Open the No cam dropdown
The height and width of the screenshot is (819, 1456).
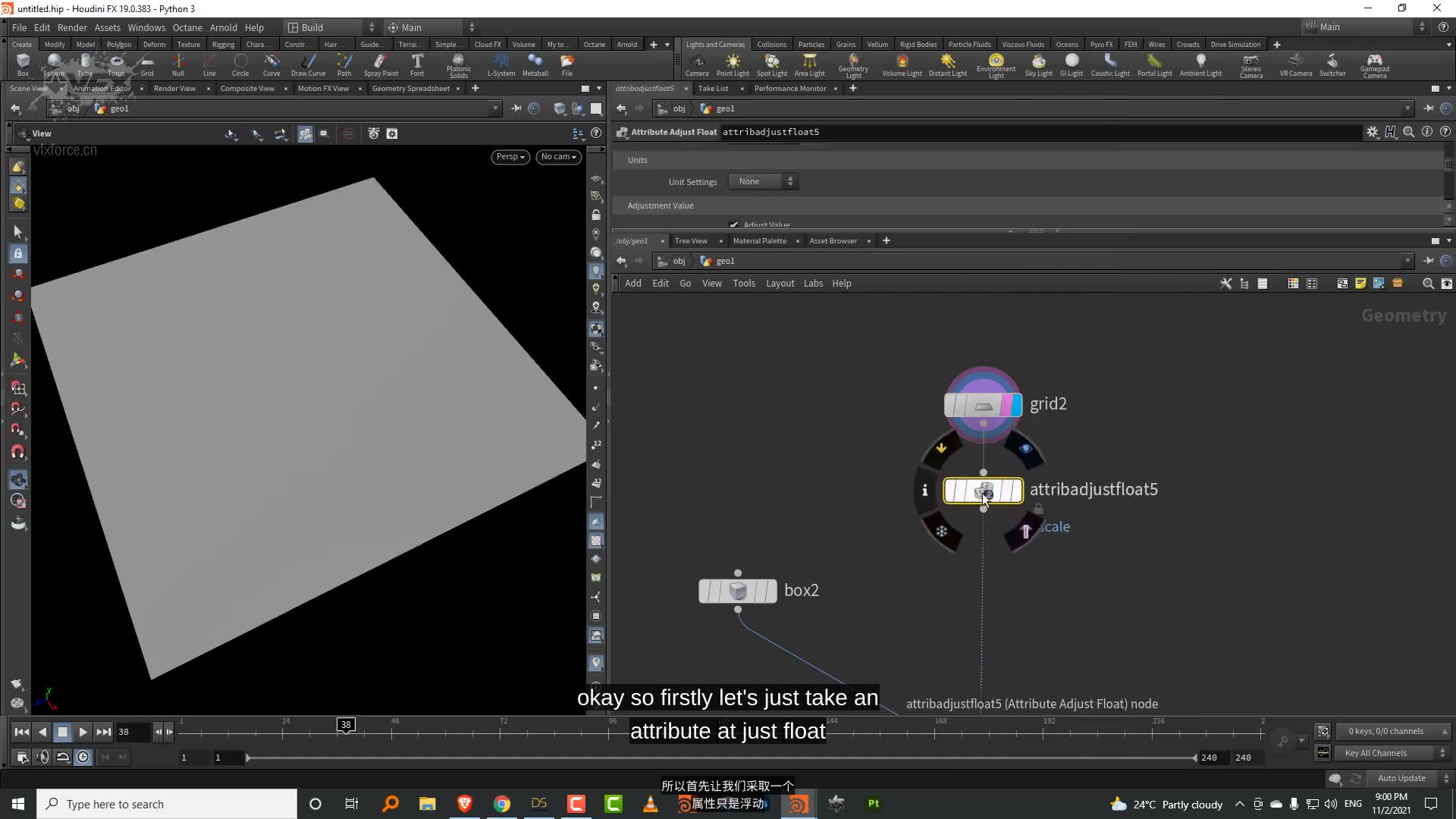[x=558, y=157]
